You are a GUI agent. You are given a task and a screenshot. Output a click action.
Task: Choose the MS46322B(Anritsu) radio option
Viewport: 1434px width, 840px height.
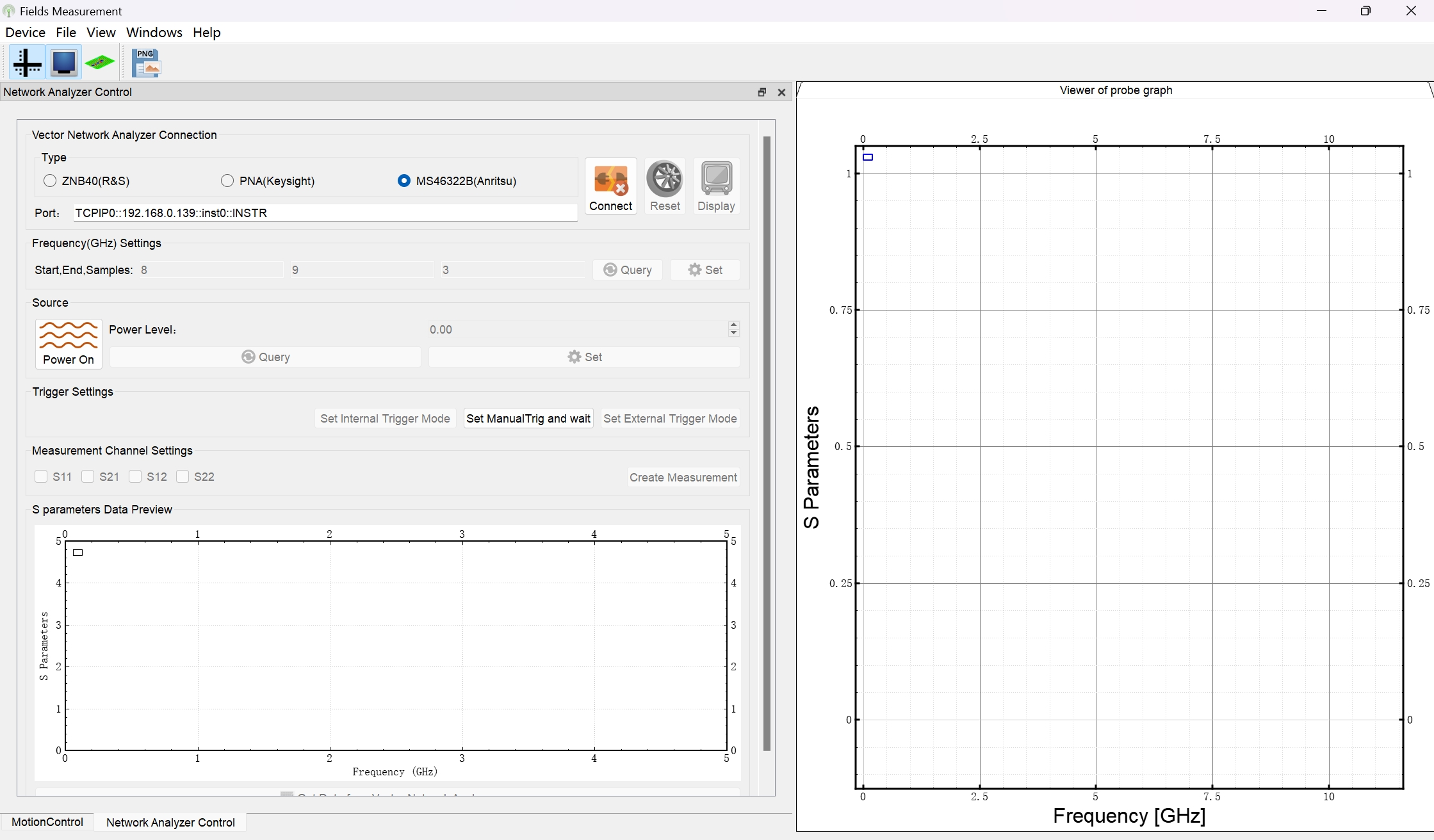[403, 181]
